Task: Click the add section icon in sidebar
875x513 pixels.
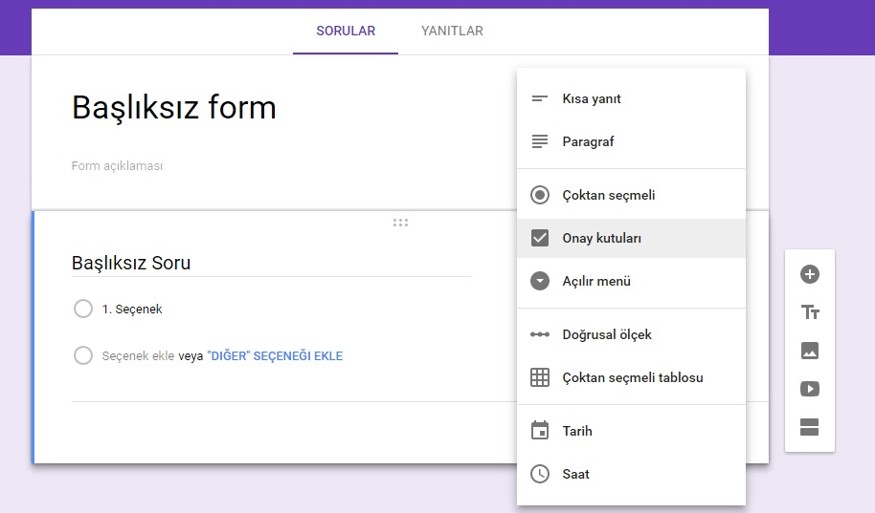Action: [x=810, y=428]
